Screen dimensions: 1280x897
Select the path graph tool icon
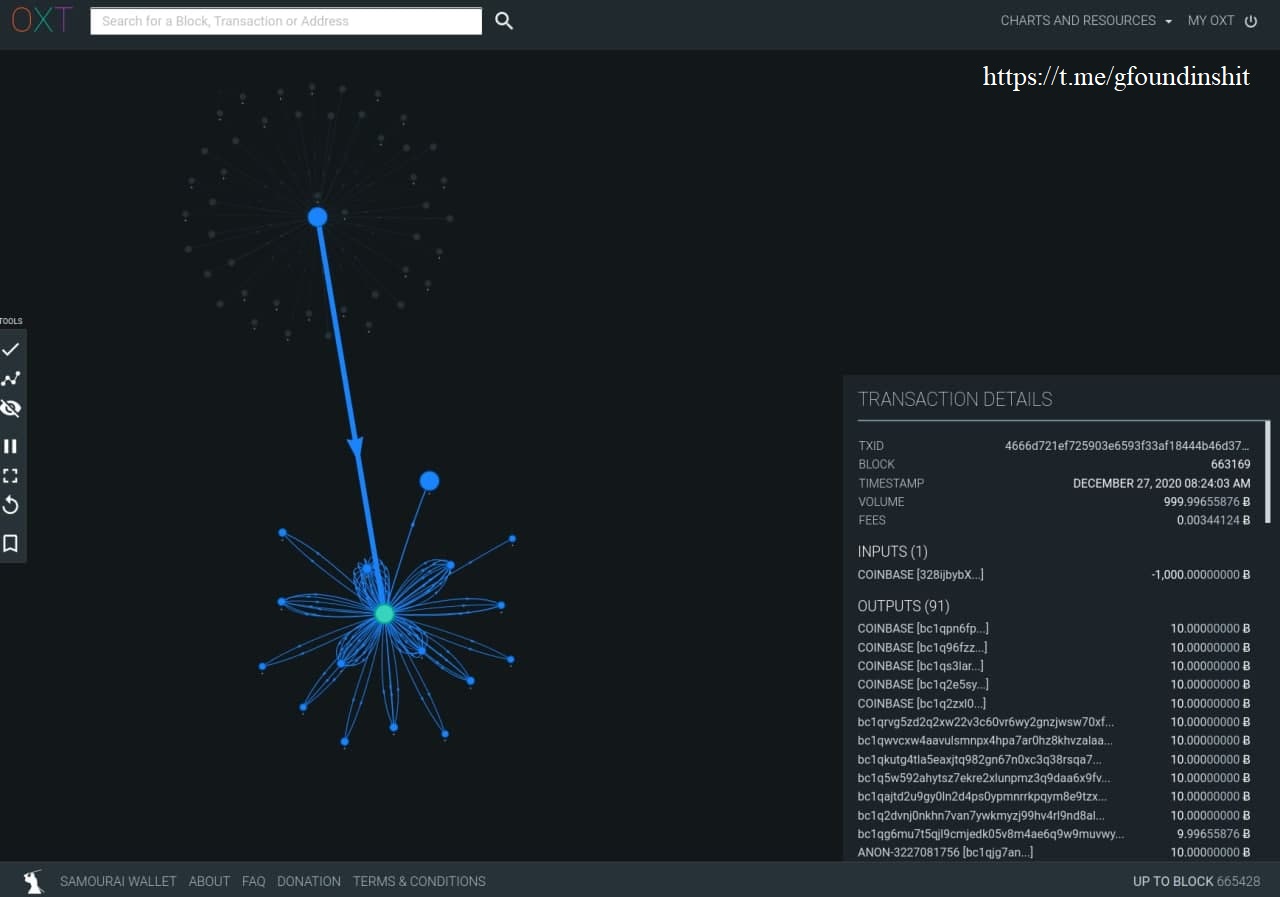(11, 379)
